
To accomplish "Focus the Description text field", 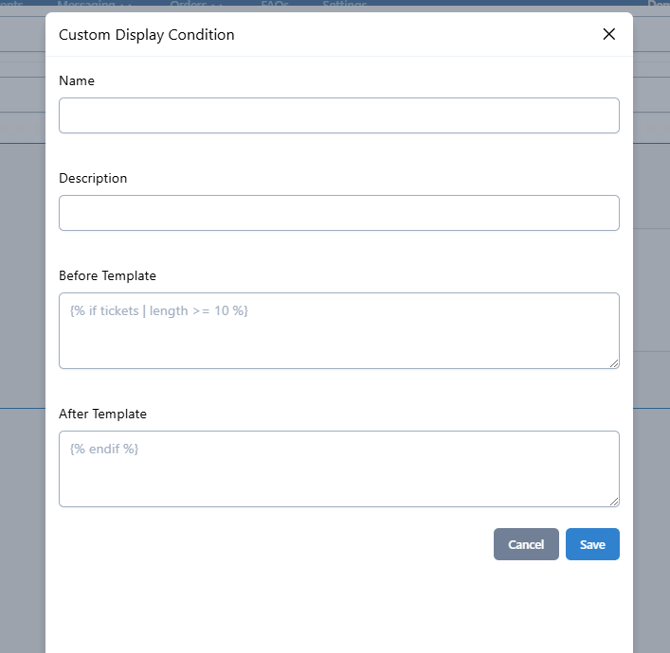I will coord(339,213).
